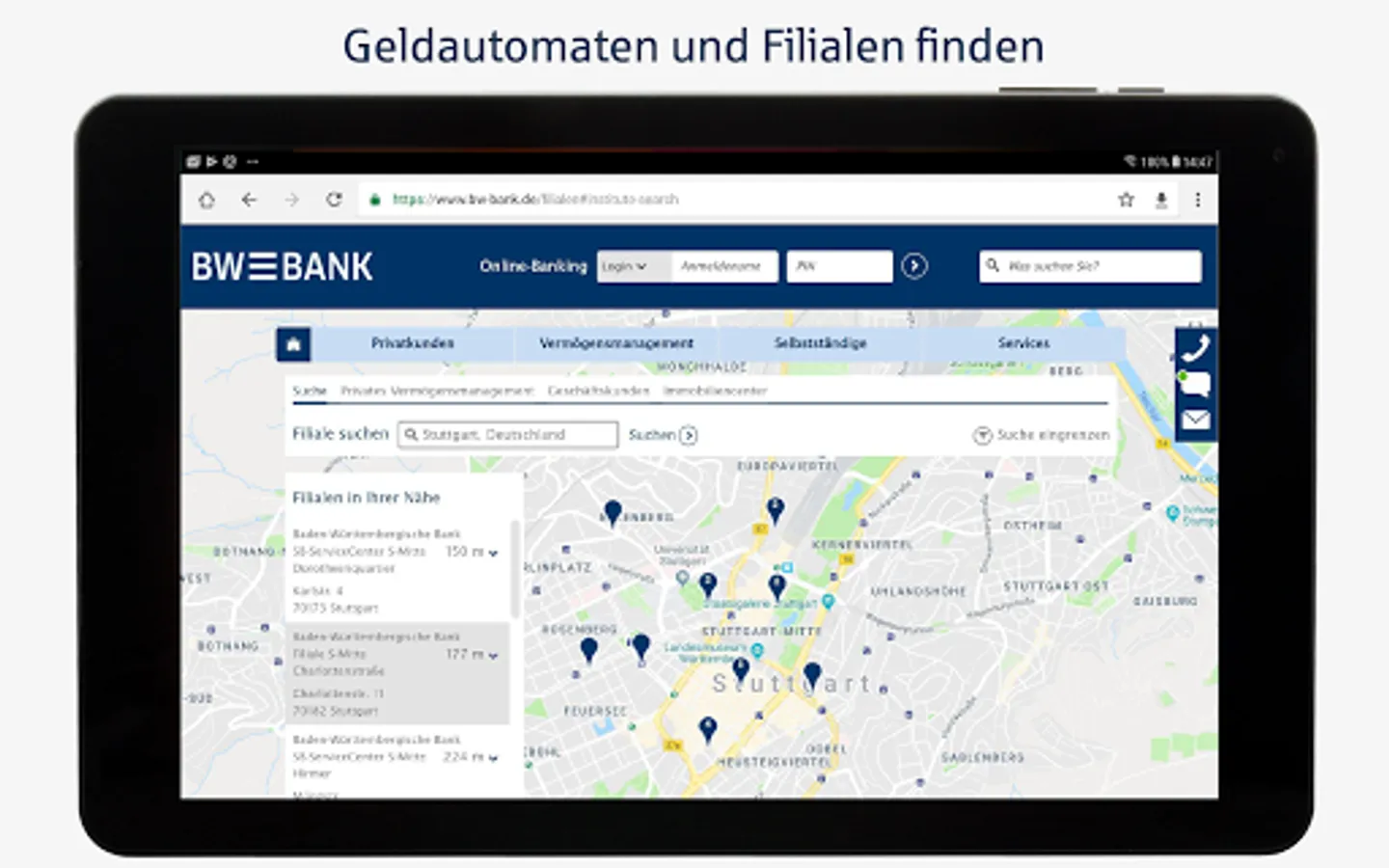Select the SB-ServiceCenter Dorotheenquartier list entry
Screen dimensions: 1389x868
(x=397, y=571)
